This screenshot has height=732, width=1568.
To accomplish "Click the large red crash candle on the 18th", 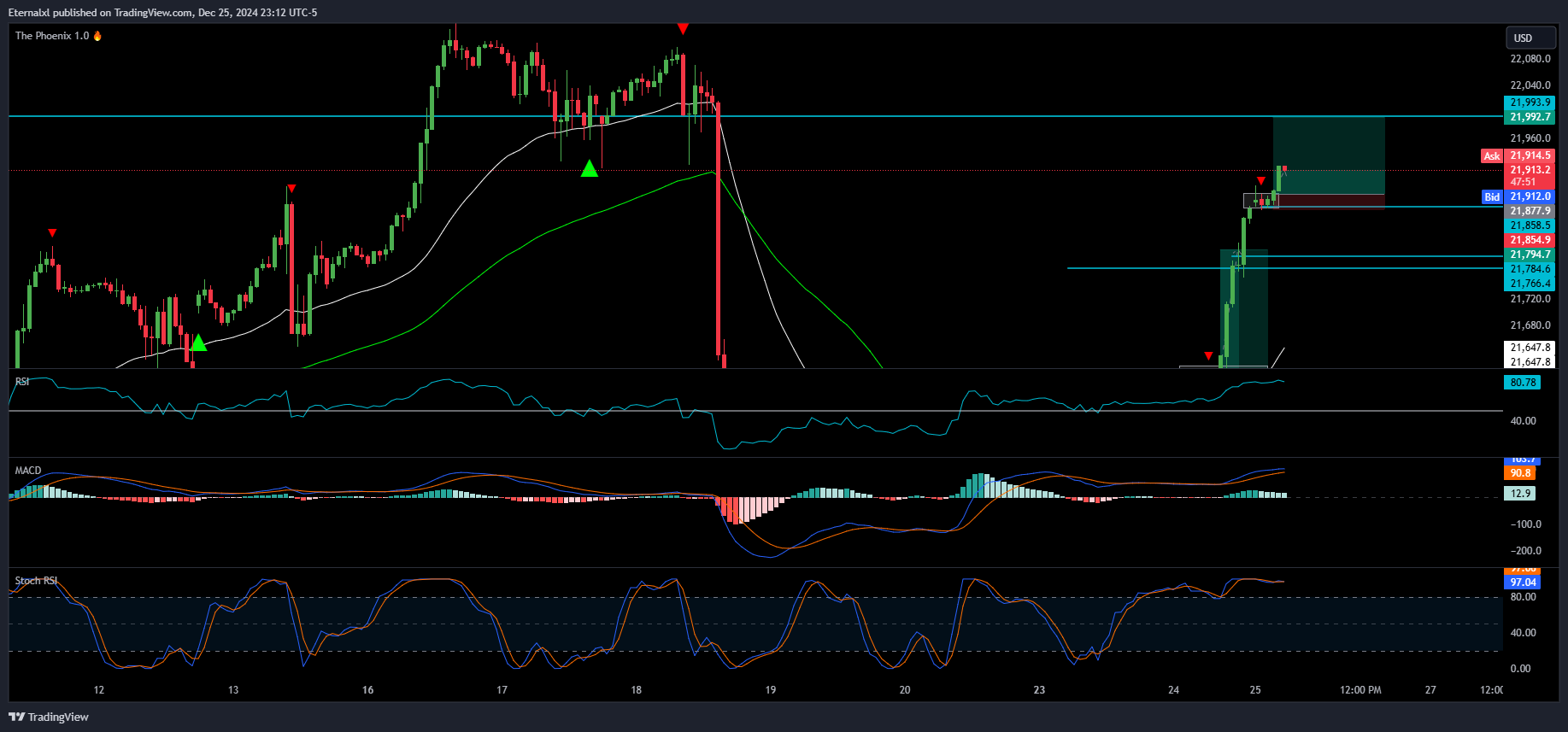I will tap(718, 229).
